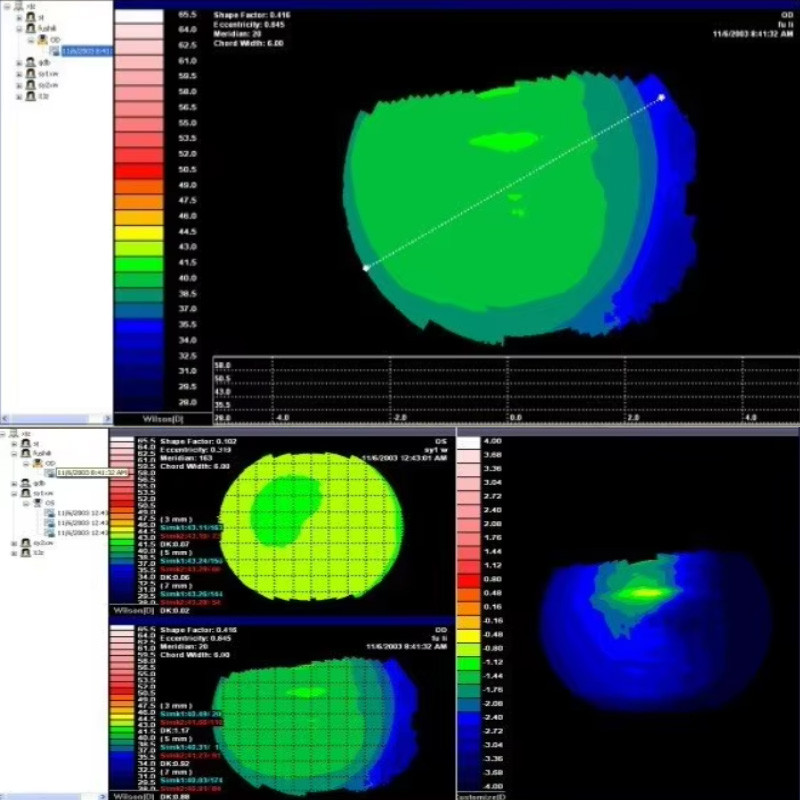Viewport: 800px width, 800px height.
Task: Click the Customize[D] label under difference scale
Action: tap(481, 796)
